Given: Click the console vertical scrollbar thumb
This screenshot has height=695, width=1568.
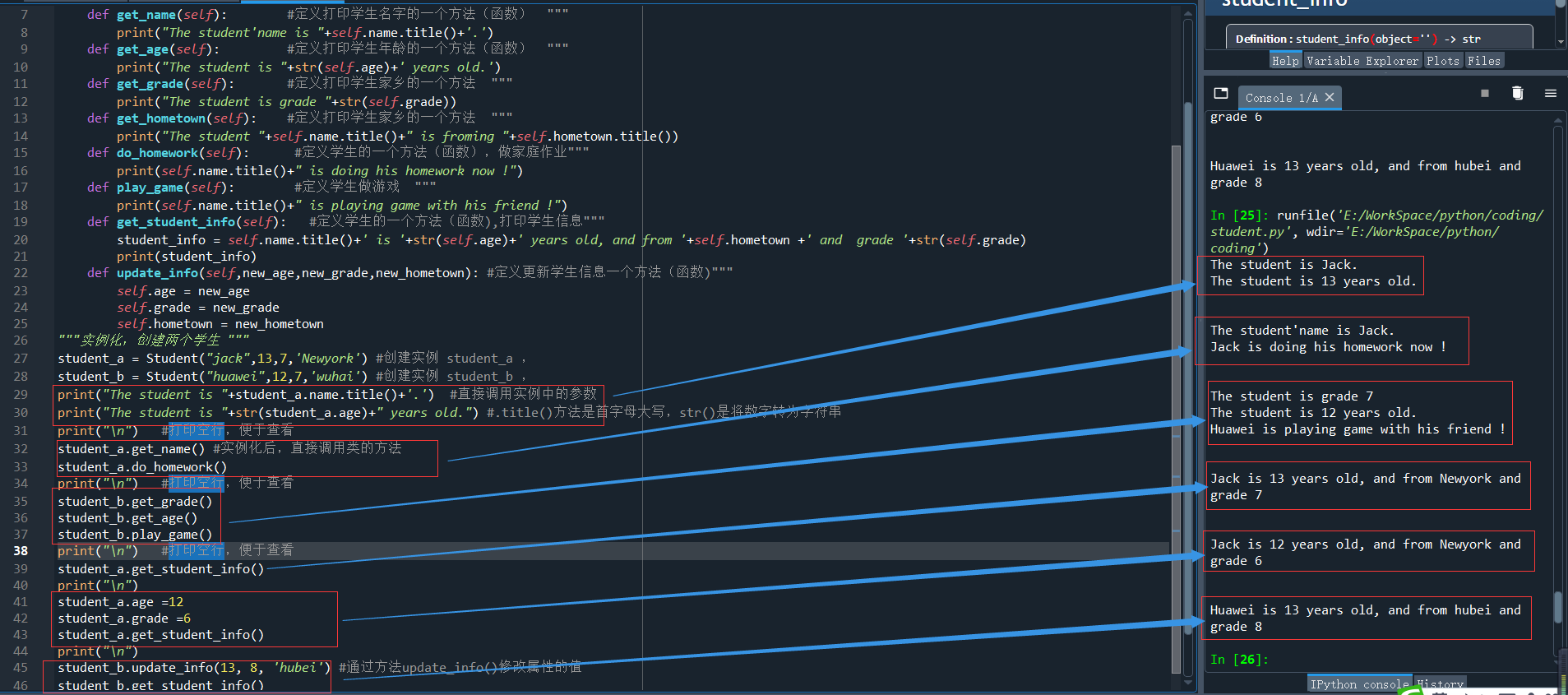Looking at the screenshot, I should point(1558,607).
